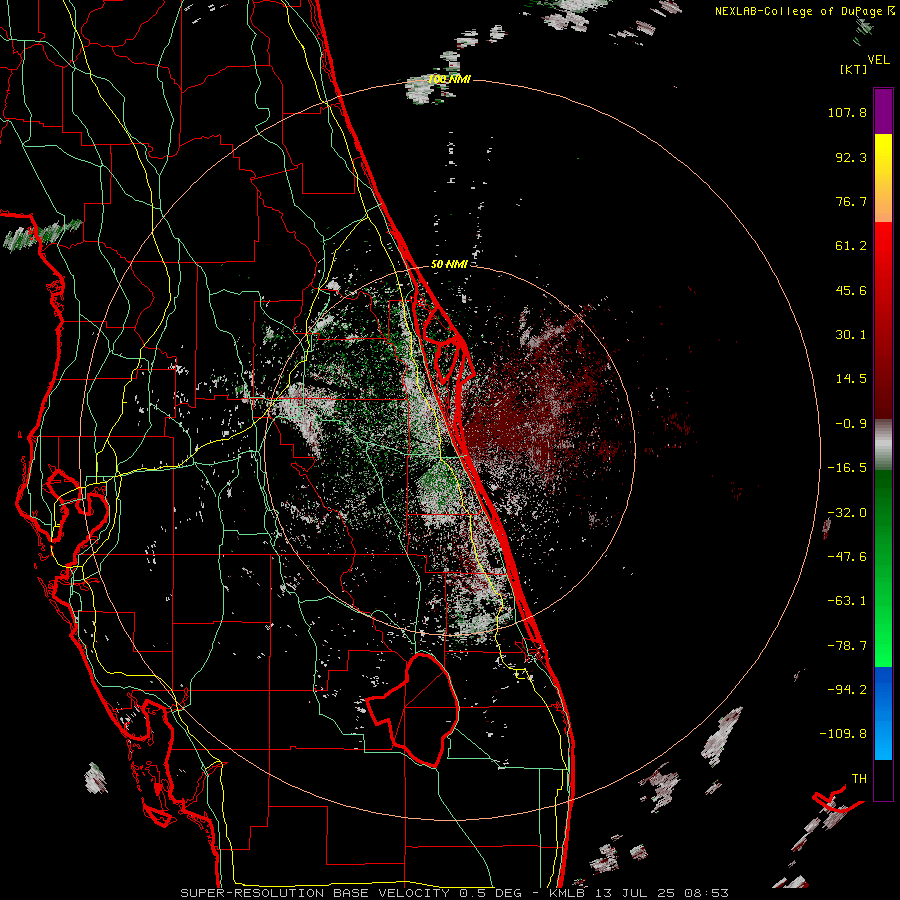Click the 50 NMI range ring label

(449, 265)
